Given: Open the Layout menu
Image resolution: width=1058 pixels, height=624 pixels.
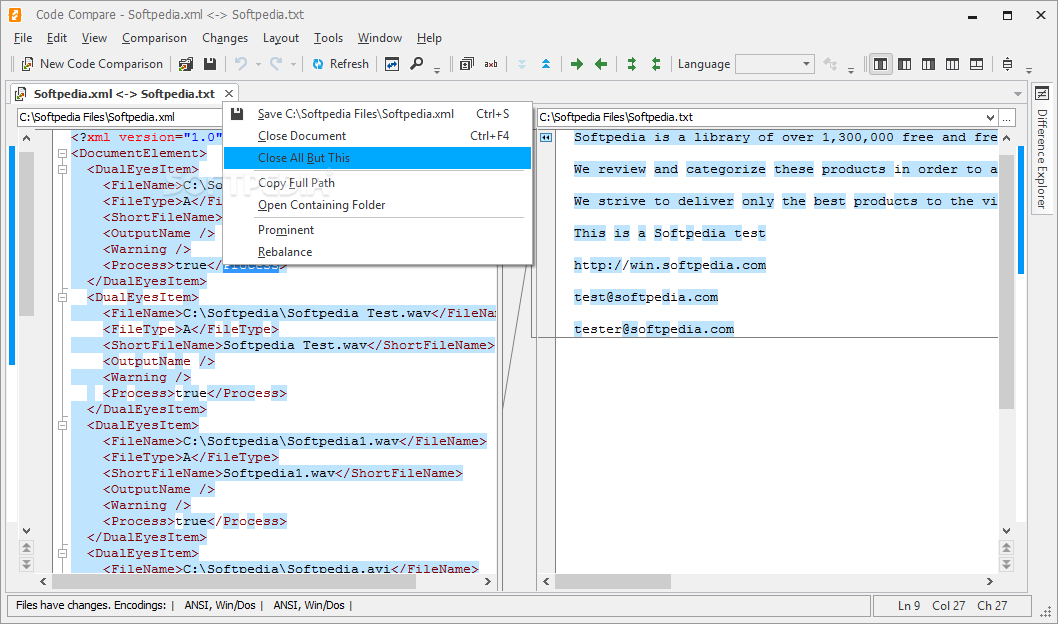Looking at the screenshot, I should 281,38.
